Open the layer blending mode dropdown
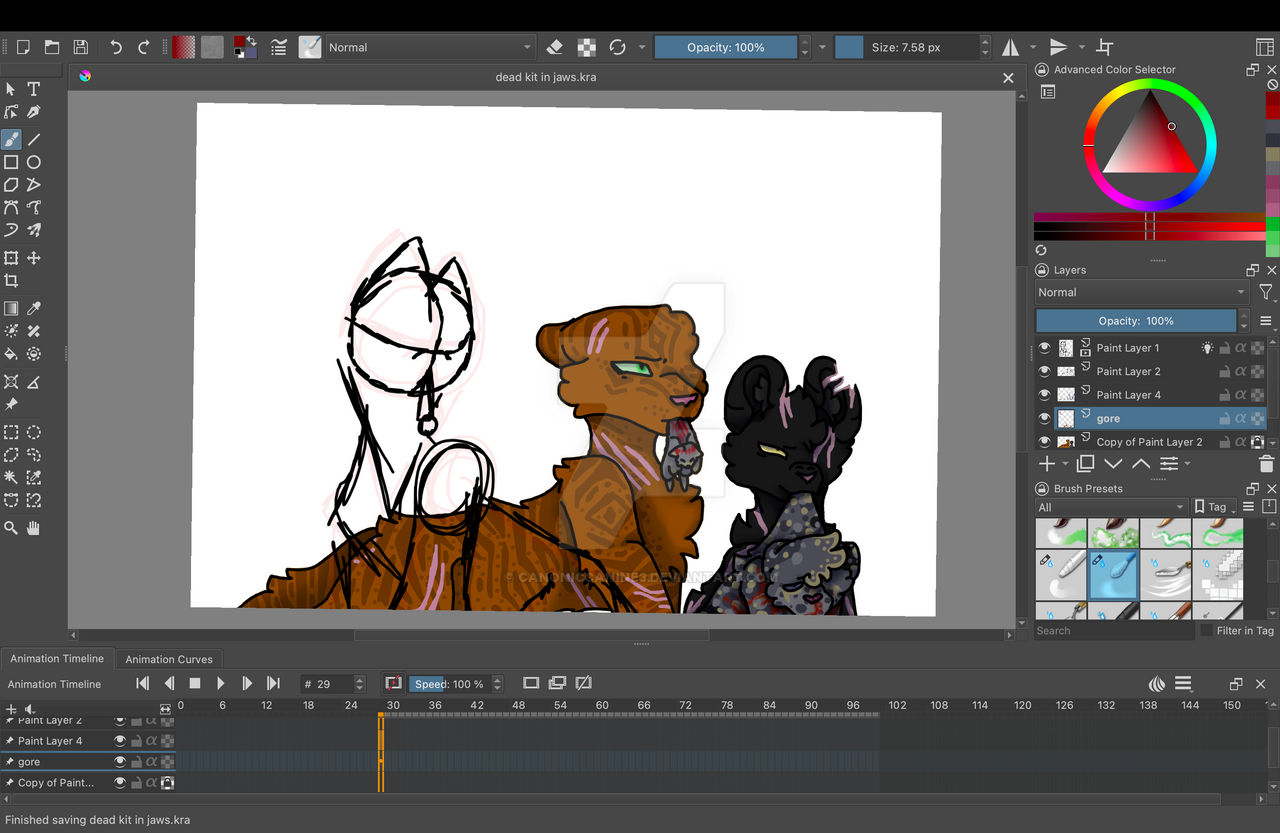This screenshot has width=1280, height=833. coord(1142,292)
